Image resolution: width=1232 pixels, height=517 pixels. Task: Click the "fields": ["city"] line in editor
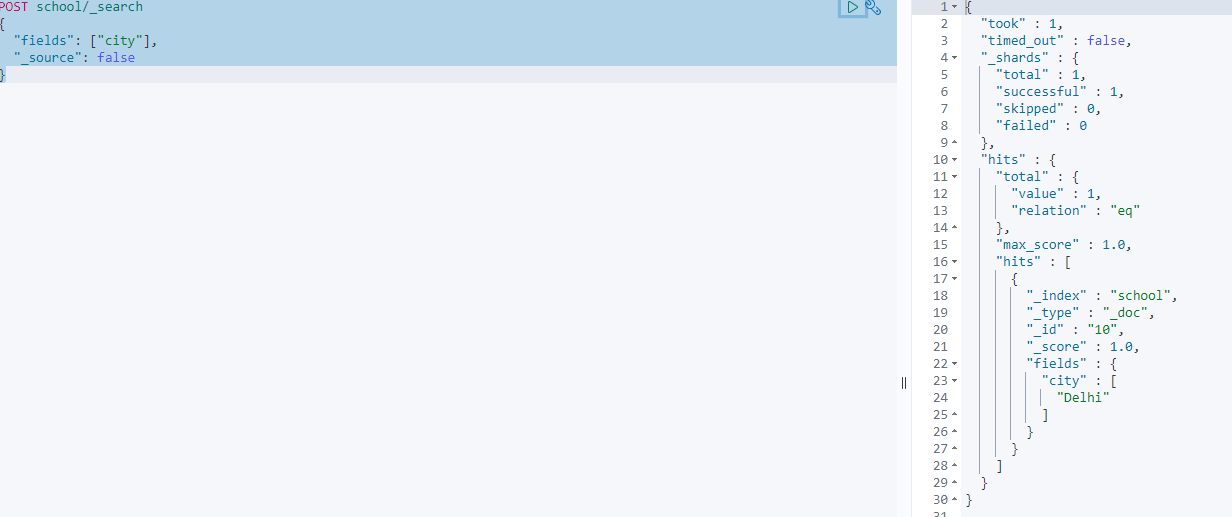point(86,41)
